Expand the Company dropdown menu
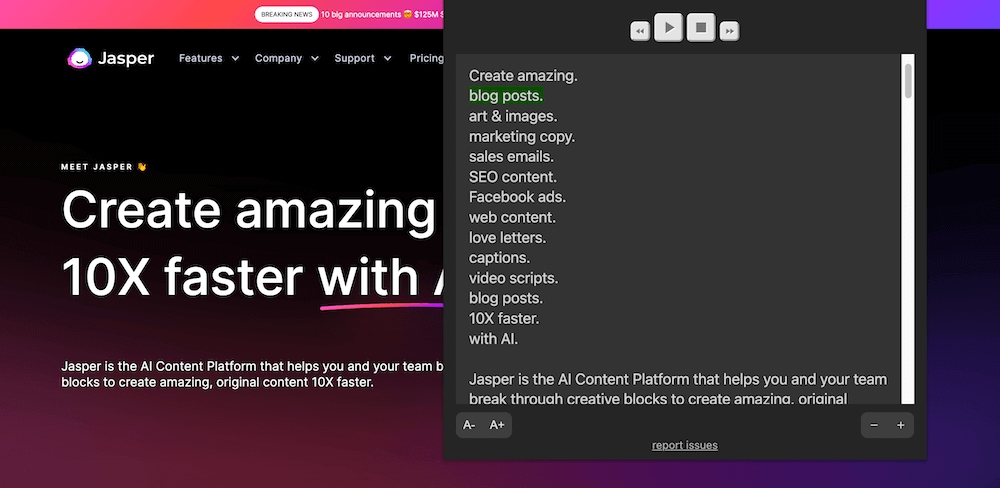The height and width of the screenshot is (488, 1000). [x=287, y=58]
